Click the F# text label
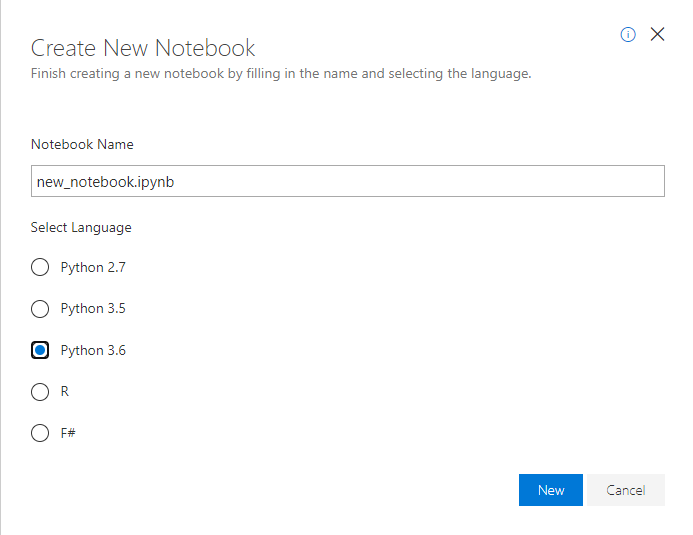 (x=69, y=433)
